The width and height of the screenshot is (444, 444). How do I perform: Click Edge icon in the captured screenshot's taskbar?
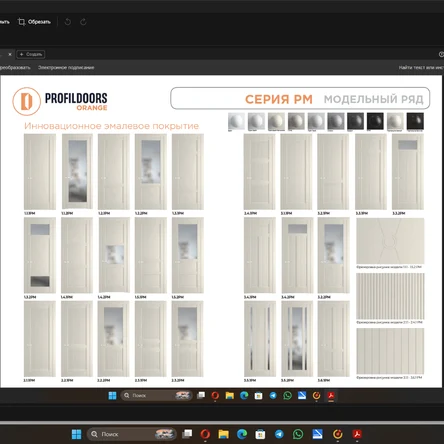tap(244, 395)
